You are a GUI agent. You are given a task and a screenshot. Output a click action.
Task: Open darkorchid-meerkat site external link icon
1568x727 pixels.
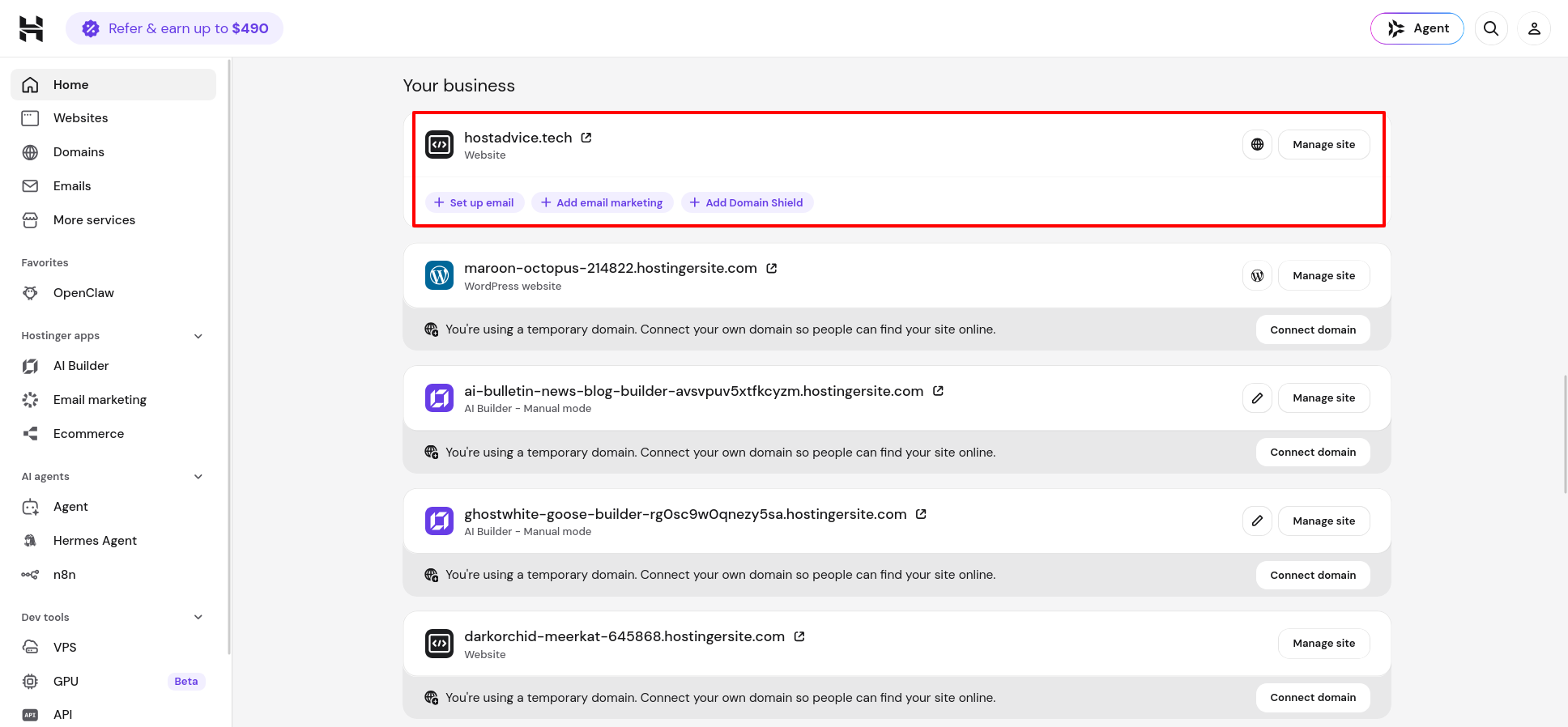tap(799, 636)
